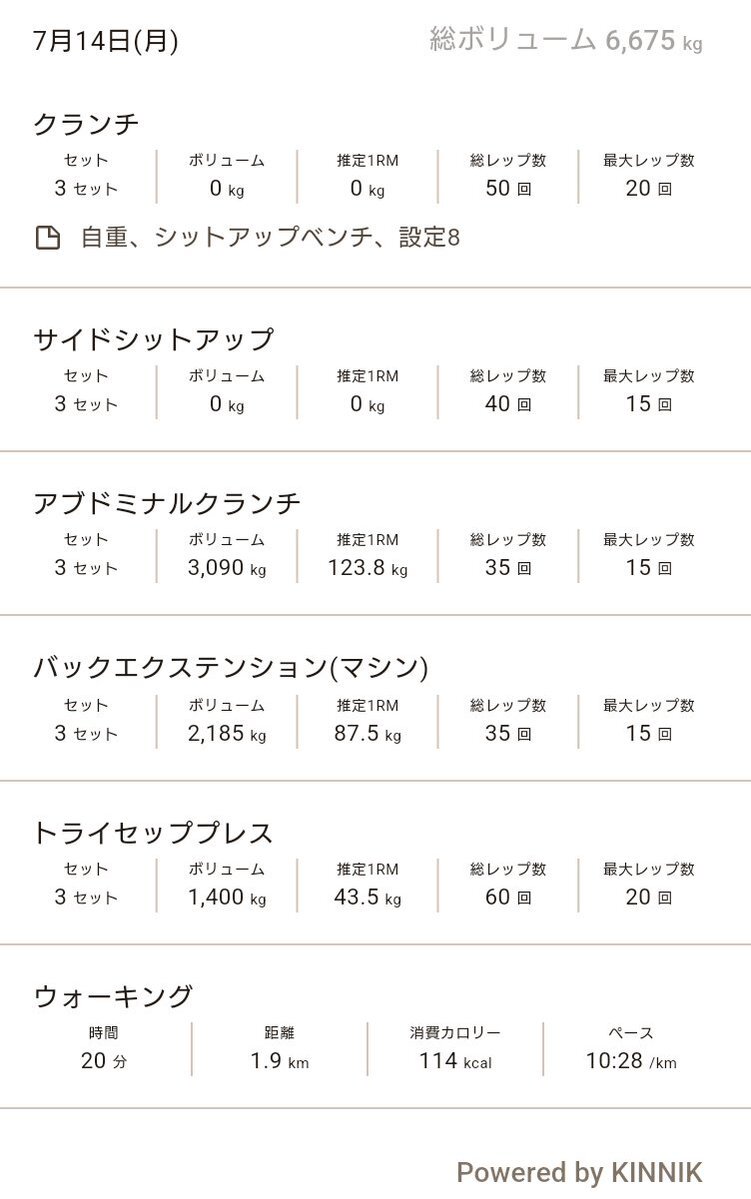Viewport: 751px width, 1199px height.
Task: Click the クランチ total reps 50 回
Action: (x=509, y=188)
